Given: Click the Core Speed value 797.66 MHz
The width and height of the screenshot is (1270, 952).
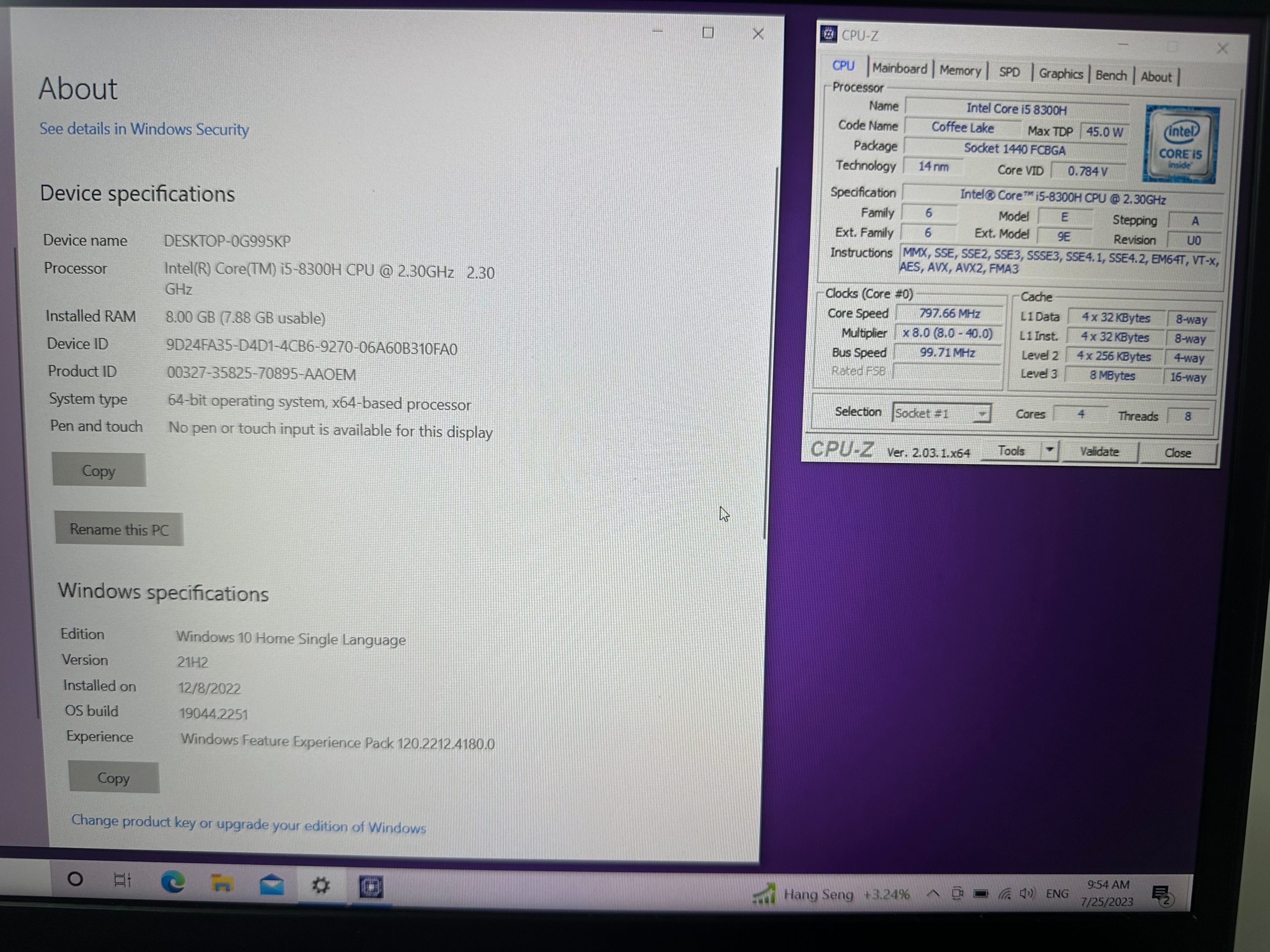Looking at the screenshot, I should [x=949, y=313].
